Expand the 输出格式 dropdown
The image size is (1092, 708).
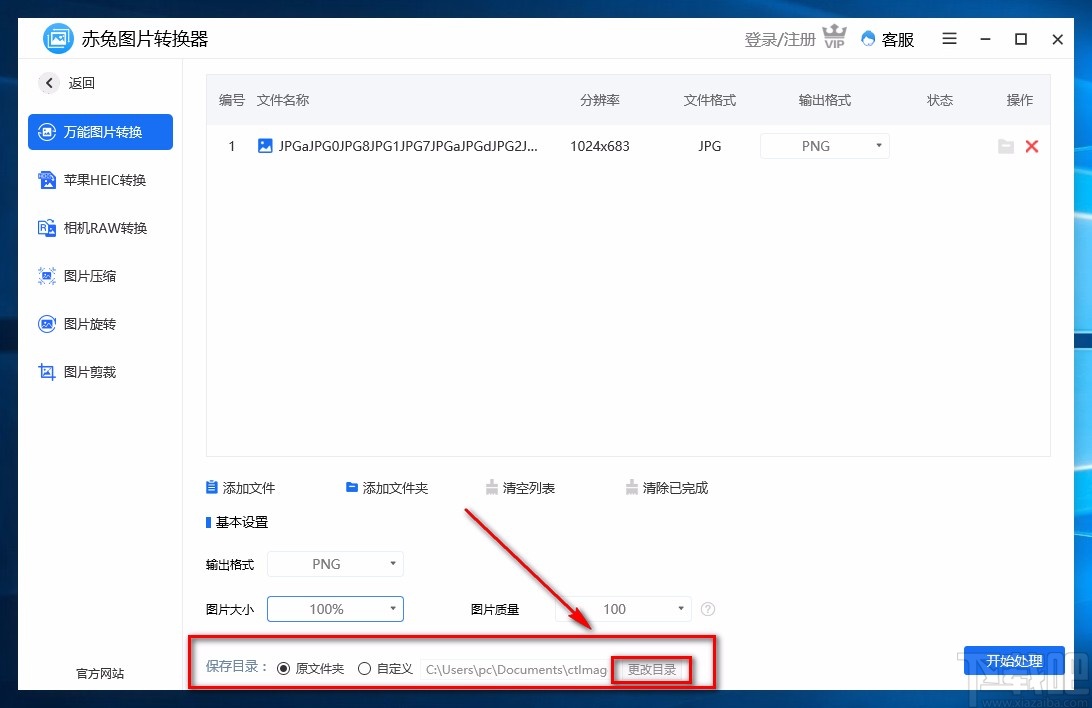[x=335, y=564]
